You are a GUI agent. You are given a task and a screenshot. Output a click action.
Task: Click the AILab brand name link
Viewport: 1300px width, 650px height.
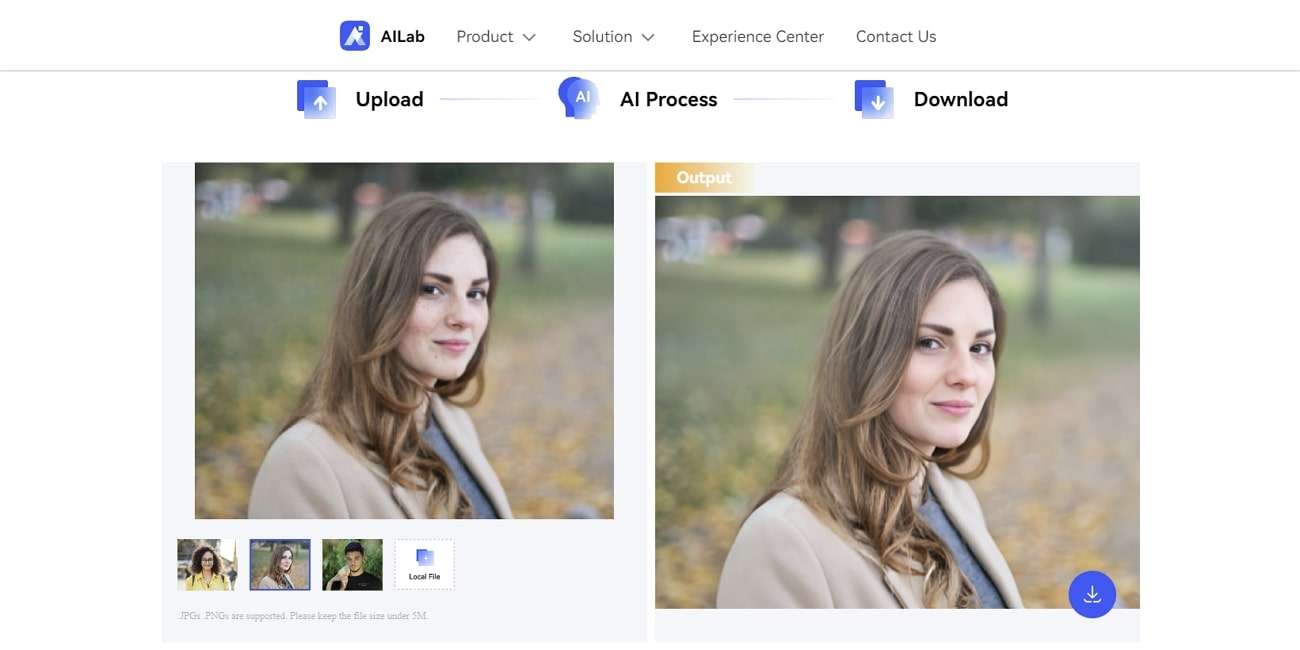click(x=401, y=35)
